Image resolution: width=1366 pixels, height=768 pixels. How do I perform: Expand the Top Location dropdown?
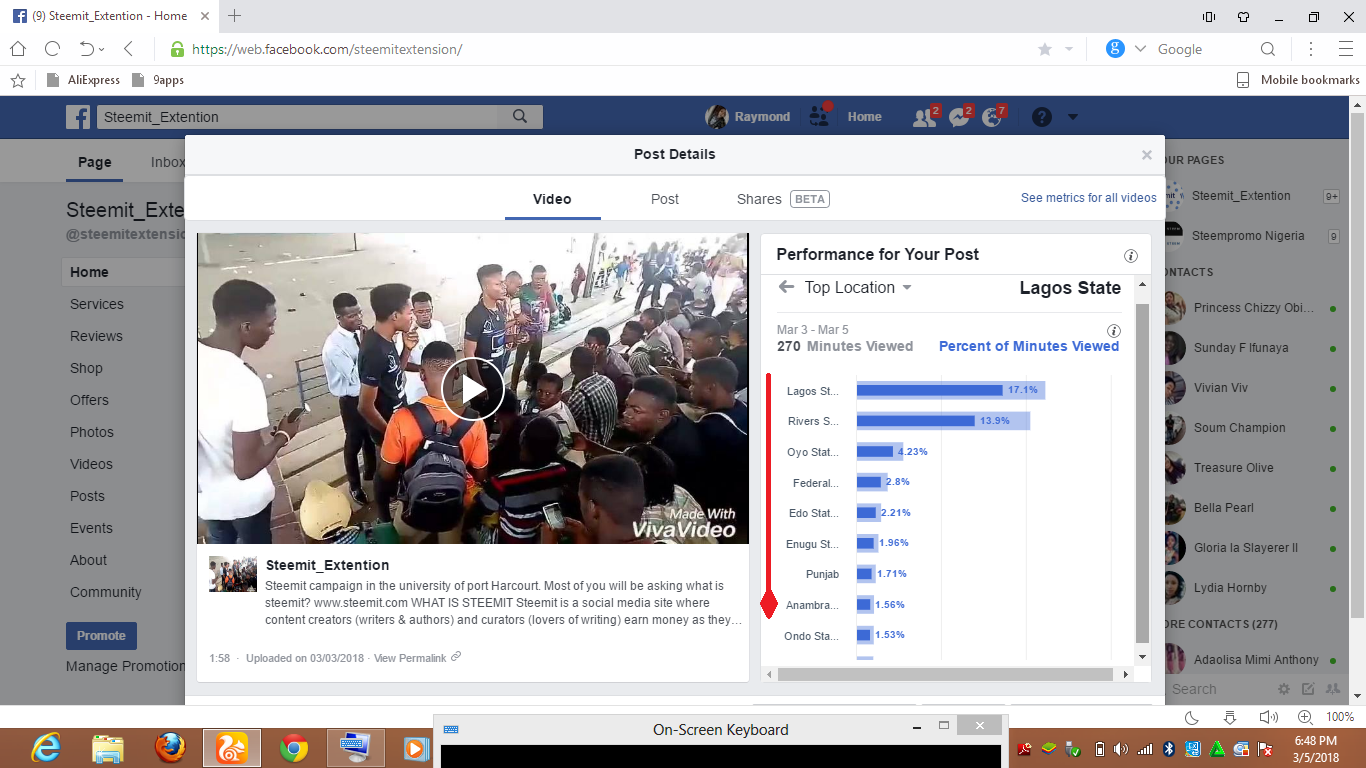(858, 287)
